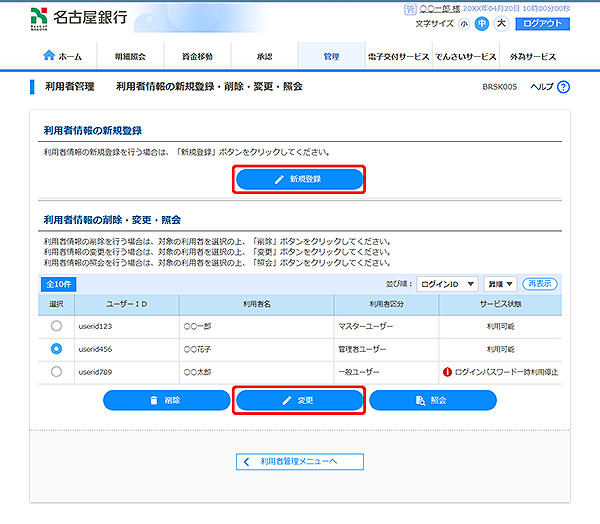Open the 承認 approval tab
Image resolution: width=600 pixels, height=524 pixels.
coord(263,57)
